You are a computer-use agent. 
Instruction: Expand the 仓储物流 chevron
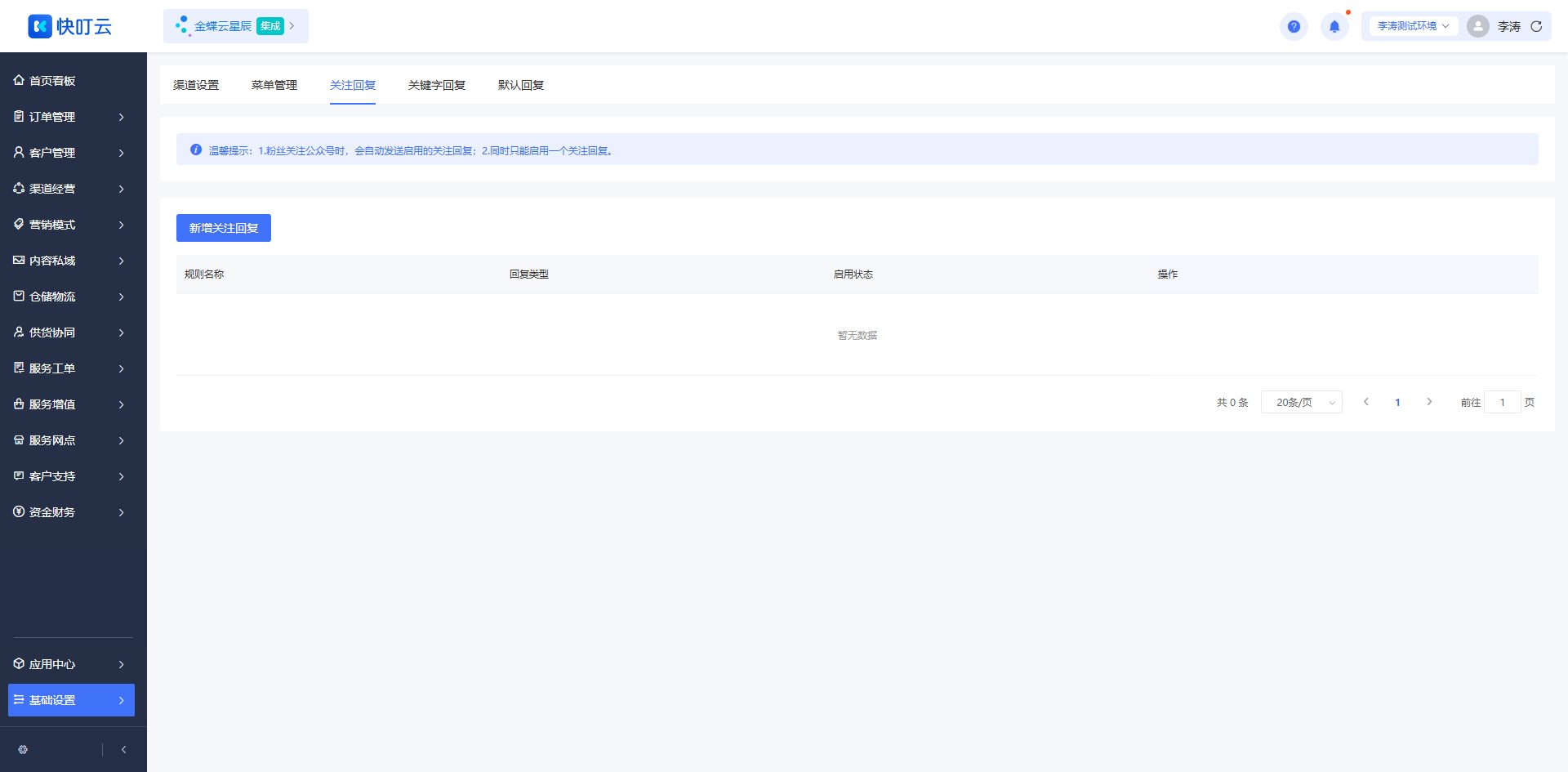click(121, 297)
